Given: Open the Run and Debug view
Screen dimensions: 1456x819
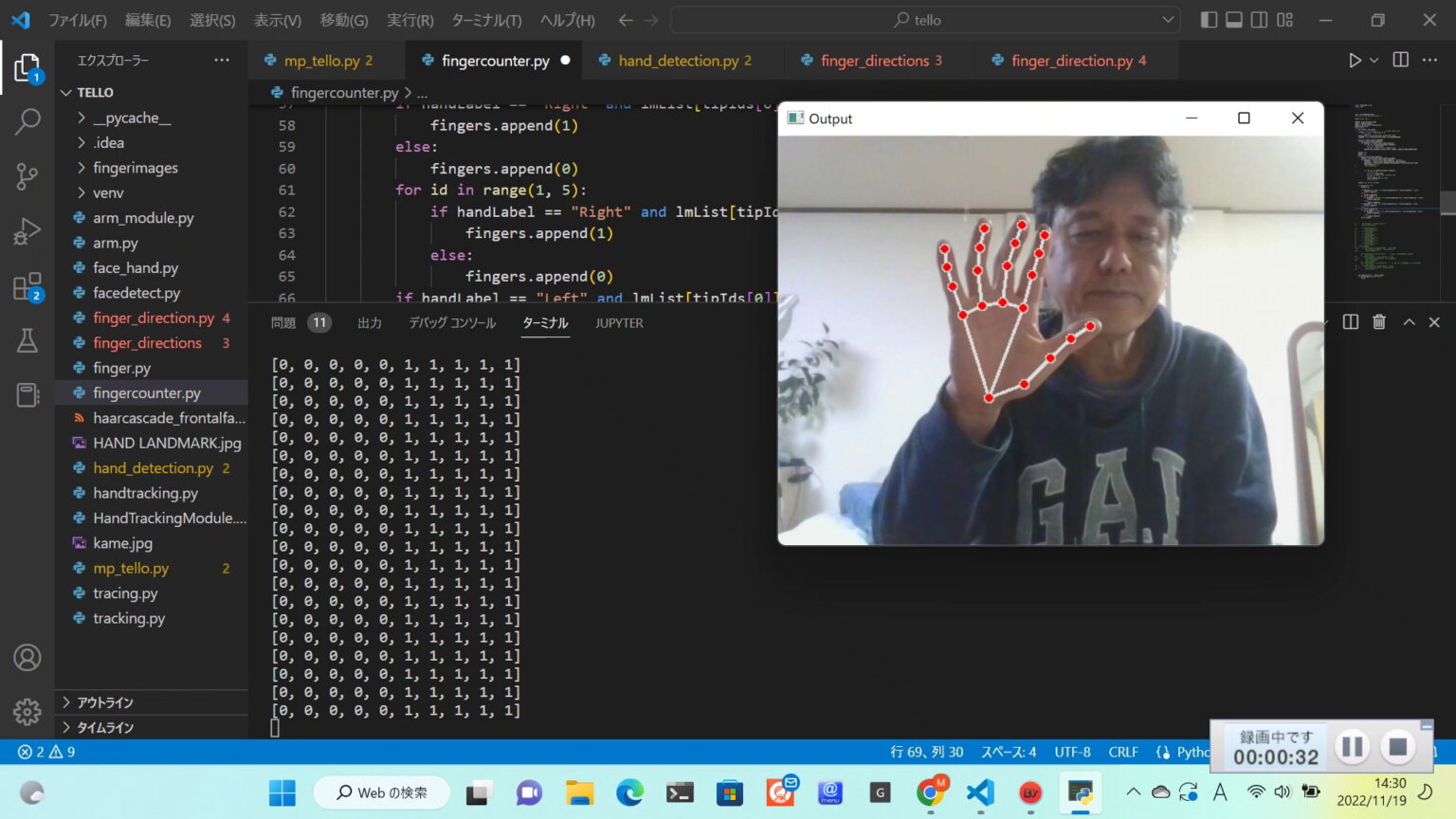Looking at the screenshot, I should [x=27, y=230].
